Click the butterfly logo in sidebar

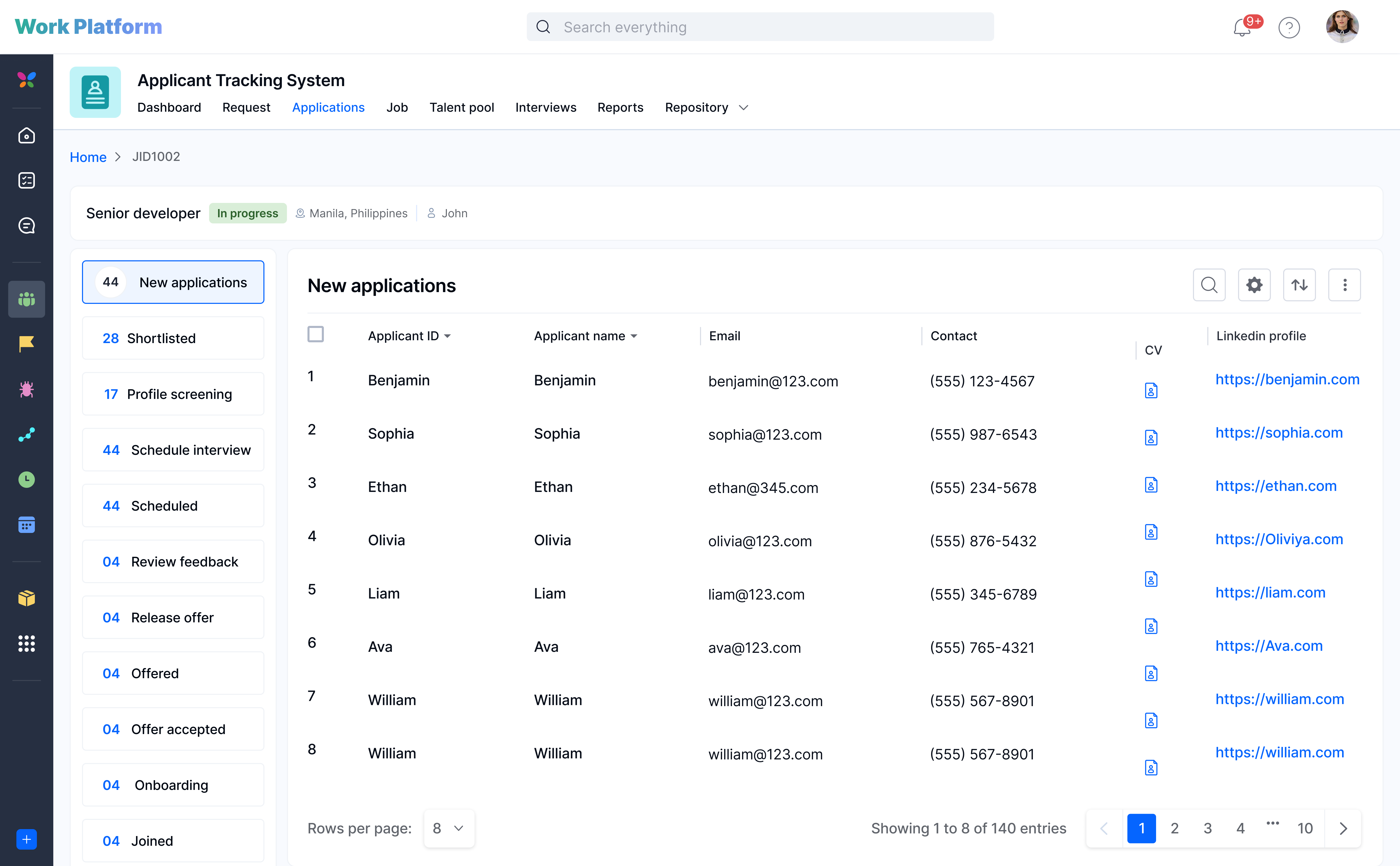(26, 80)
